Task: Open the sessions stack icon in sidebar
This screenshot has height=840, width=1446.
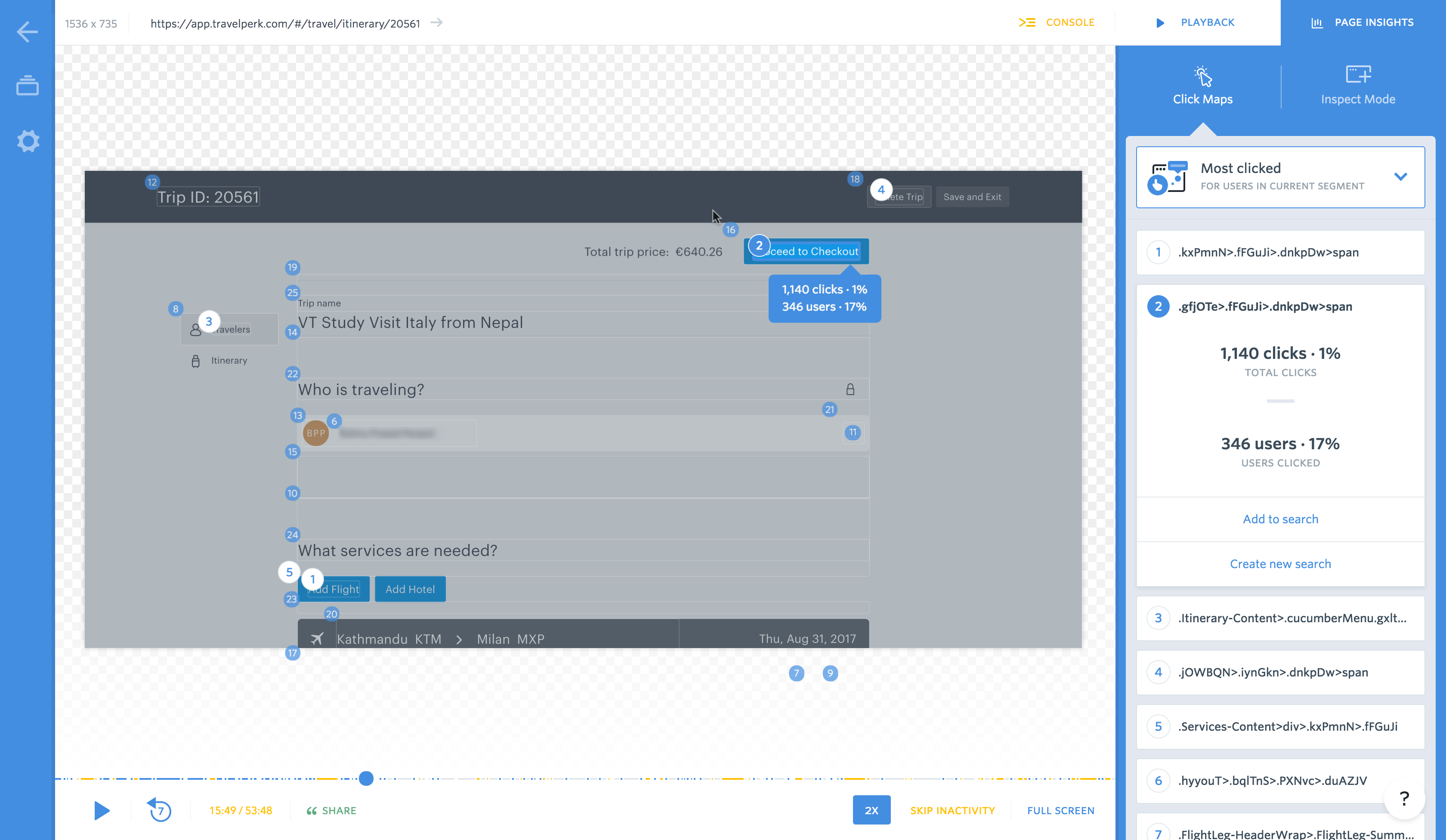Action: pos(27,86)
